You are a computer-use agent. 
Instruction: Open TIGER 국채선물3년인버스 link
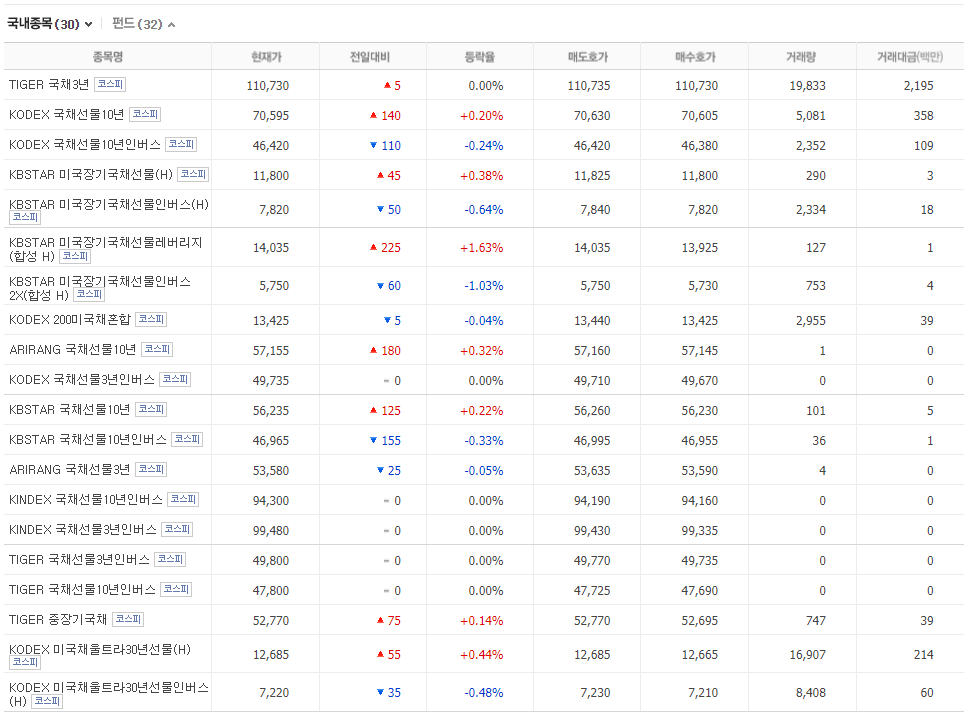79,560
